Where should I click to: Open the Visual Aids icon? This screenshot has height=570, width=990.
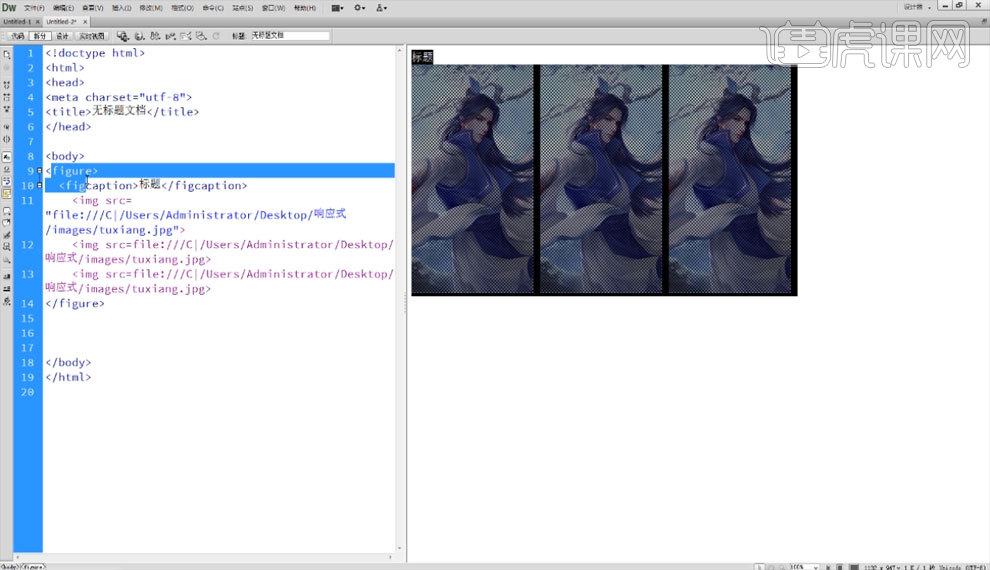[x=201, y=36]
